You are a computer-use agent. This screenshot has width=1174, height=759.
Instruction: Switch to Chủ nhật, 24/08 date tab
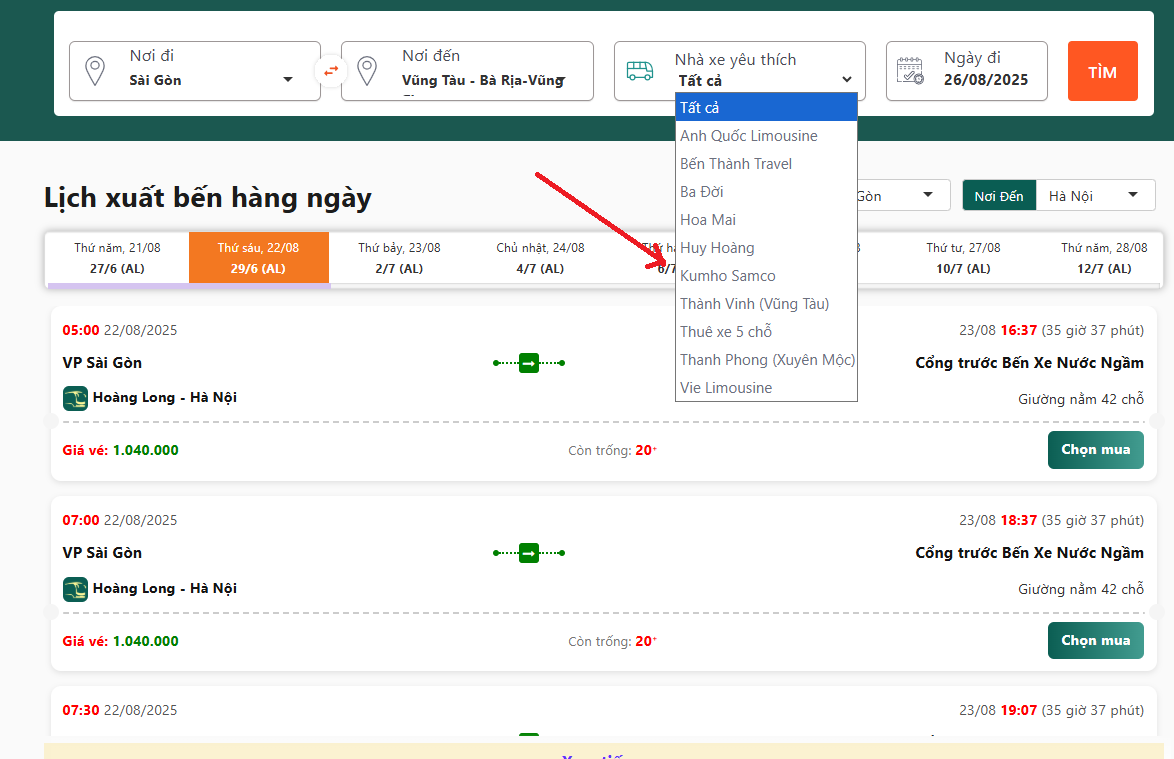click(x=541, y=257)
